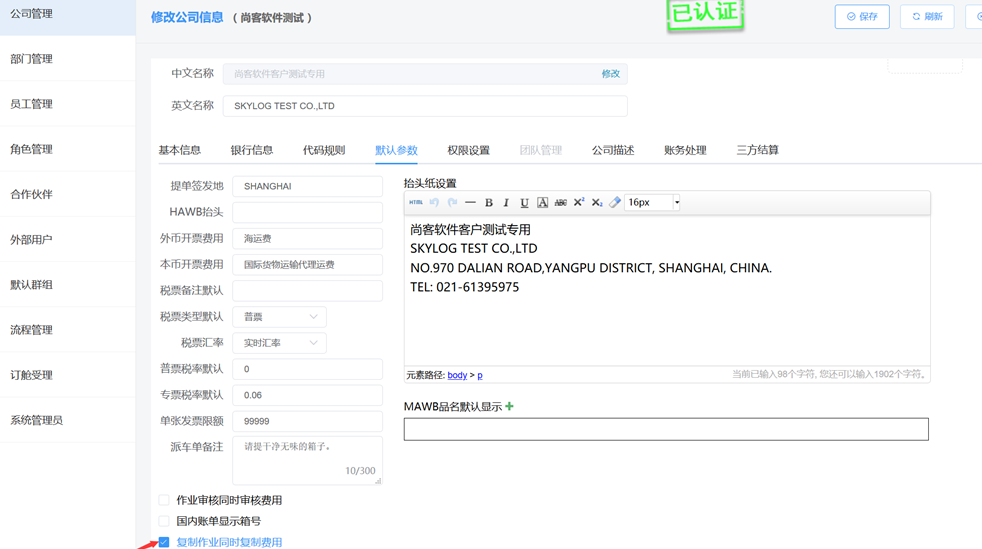Toggle 国内账单显示箱号 checkbox
This screenshot has width=982, height=549.
(x=164, y=521)
